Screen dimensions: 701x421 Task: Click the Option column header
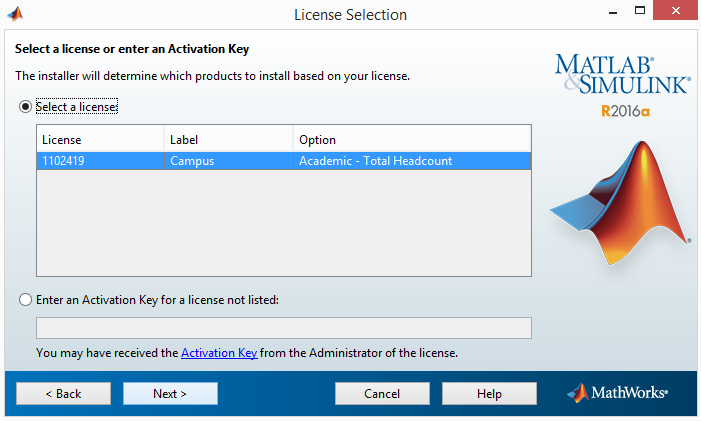pyautogui.click(x=410, y=139)
